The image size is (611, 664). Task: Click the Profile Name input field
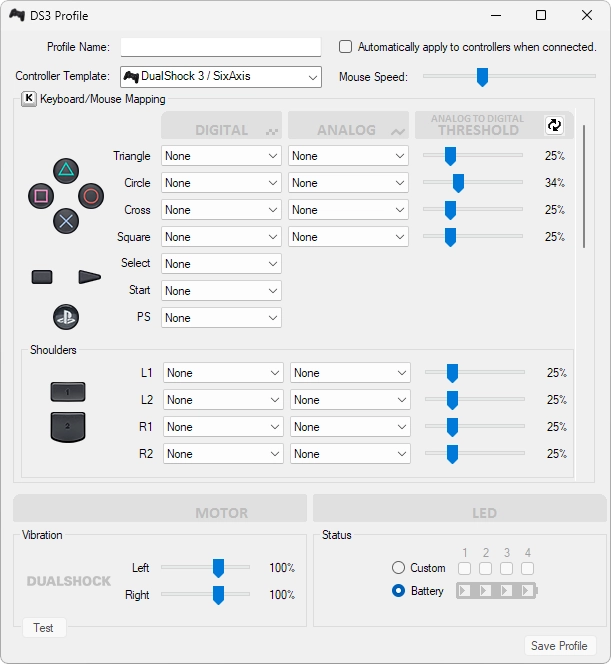221,47
